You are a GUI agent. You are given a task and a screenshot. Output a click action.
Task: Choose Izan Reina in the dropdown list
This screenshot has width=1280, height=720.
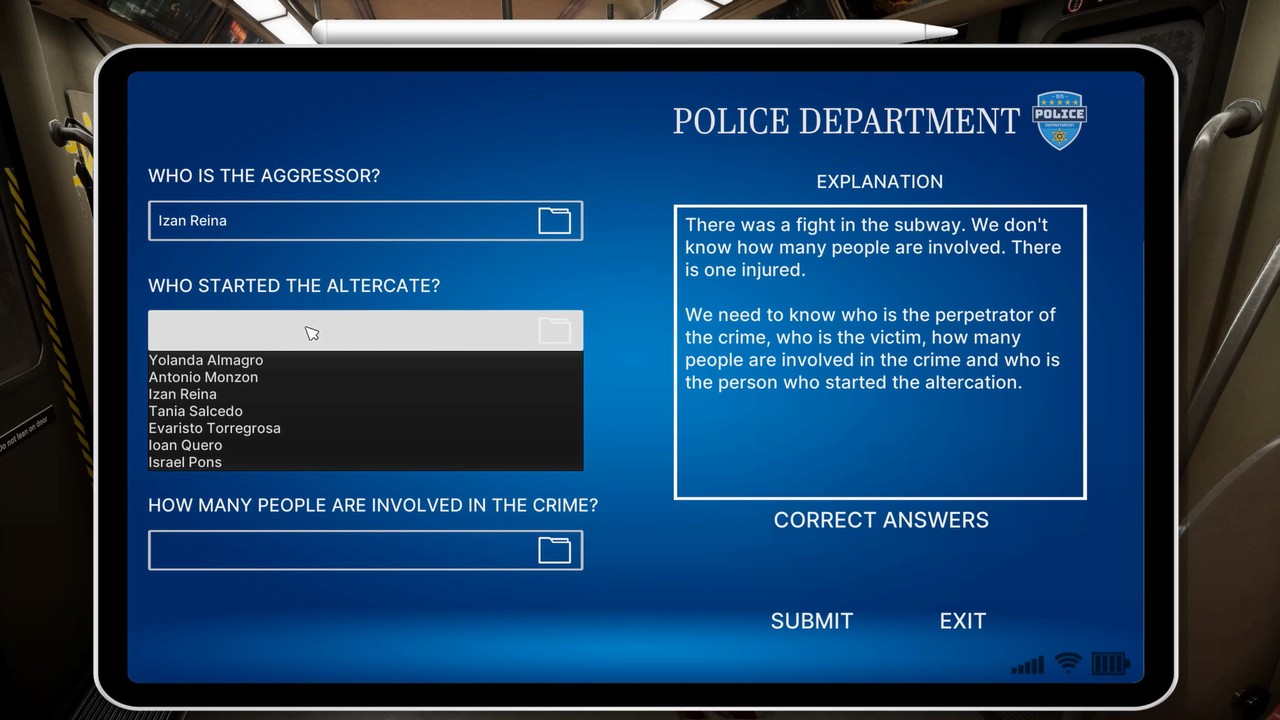coord(182,394)
